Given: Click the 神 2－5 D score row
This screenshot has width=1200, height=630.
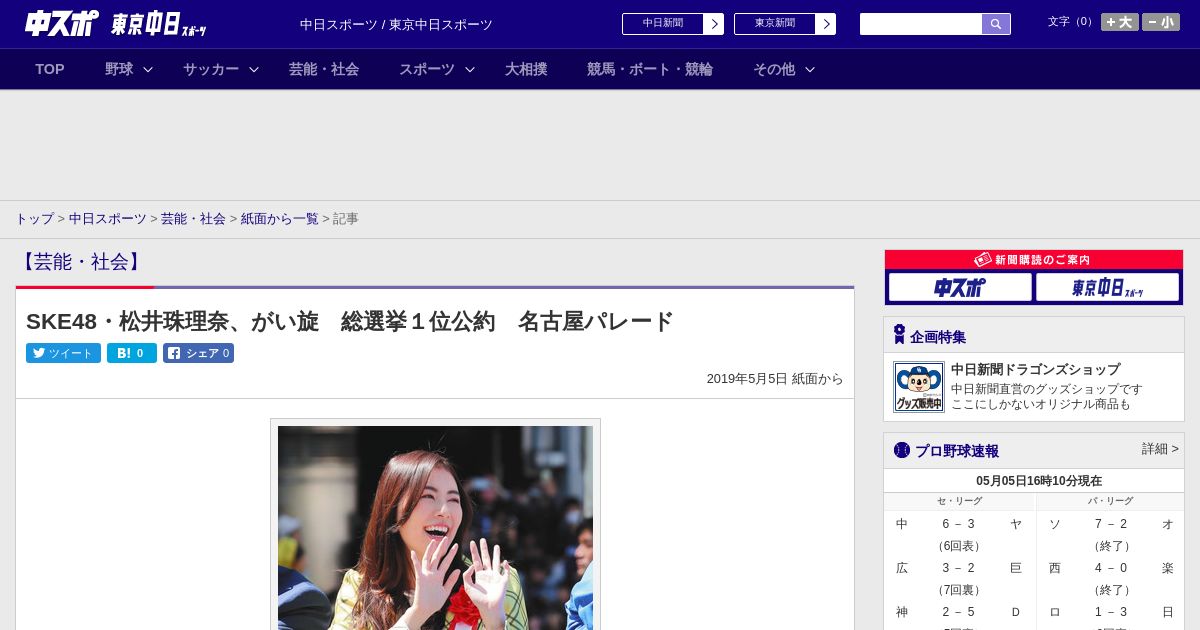Looking at the screenshot, I should coord(959,612).
